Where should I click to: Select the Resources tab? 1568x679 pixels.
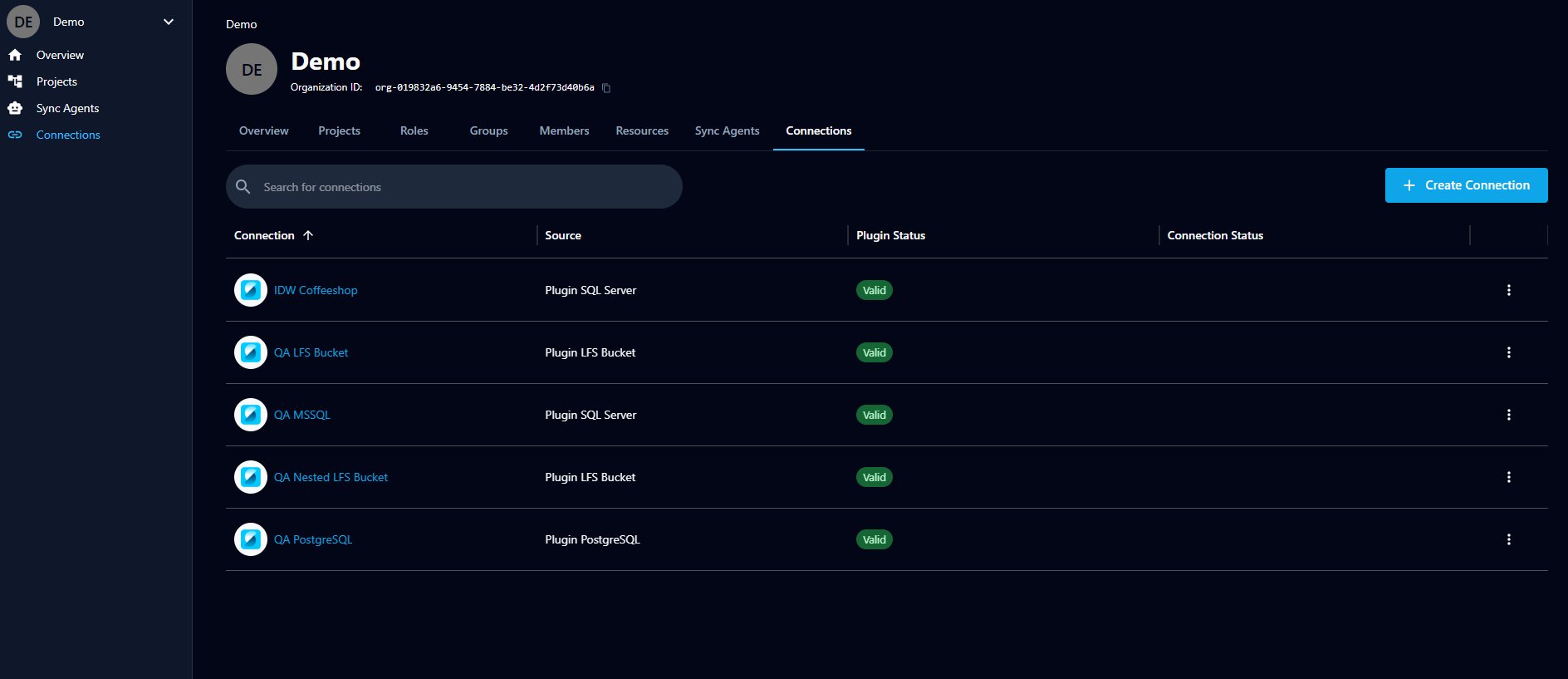[642, 130]
